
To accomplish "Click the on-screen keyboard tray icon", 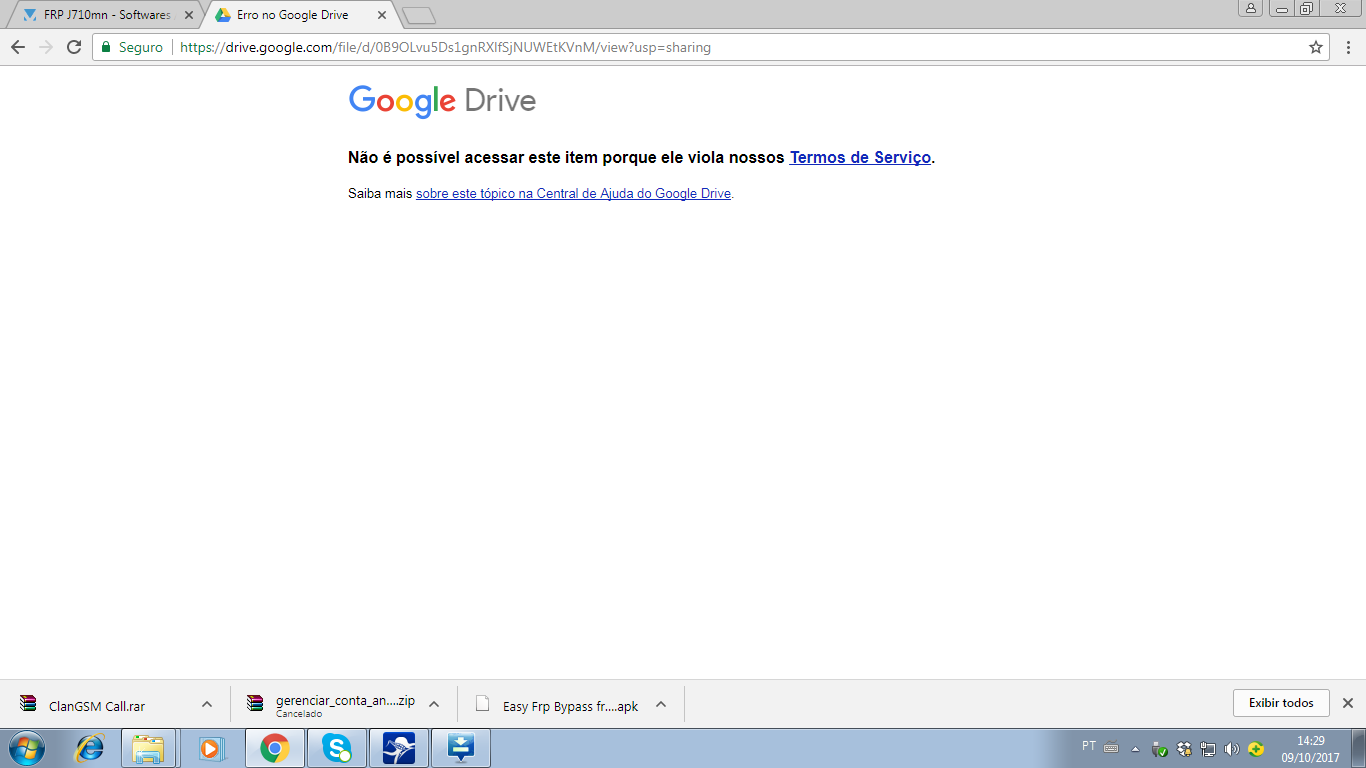I will 1111,748.
